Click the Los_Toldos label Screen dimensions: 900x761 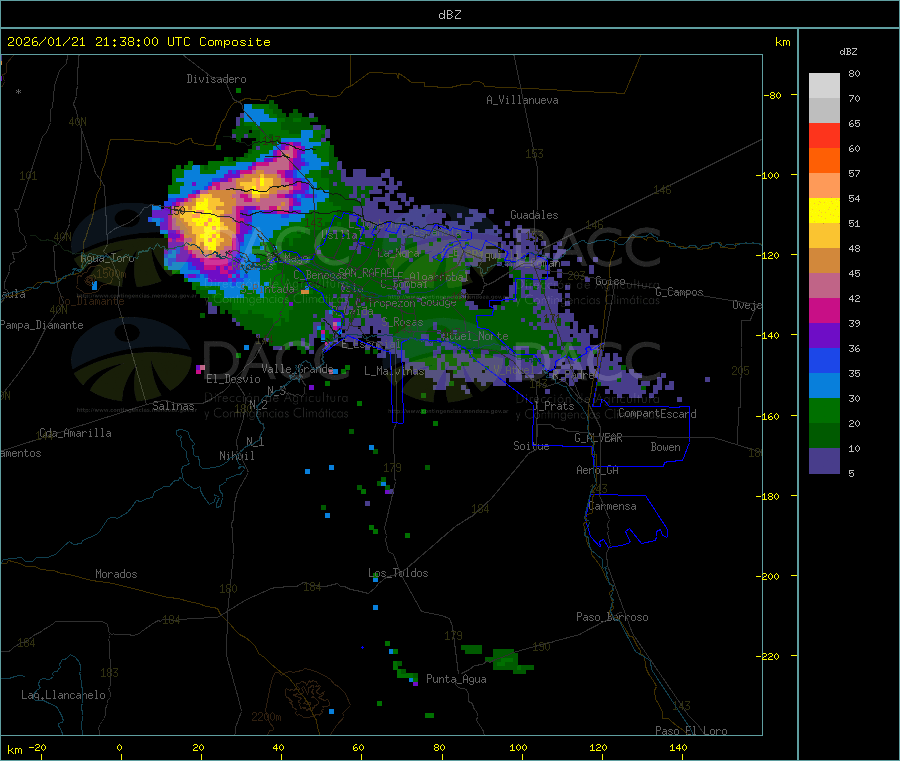pyautogui.click(x=398, y=573)
